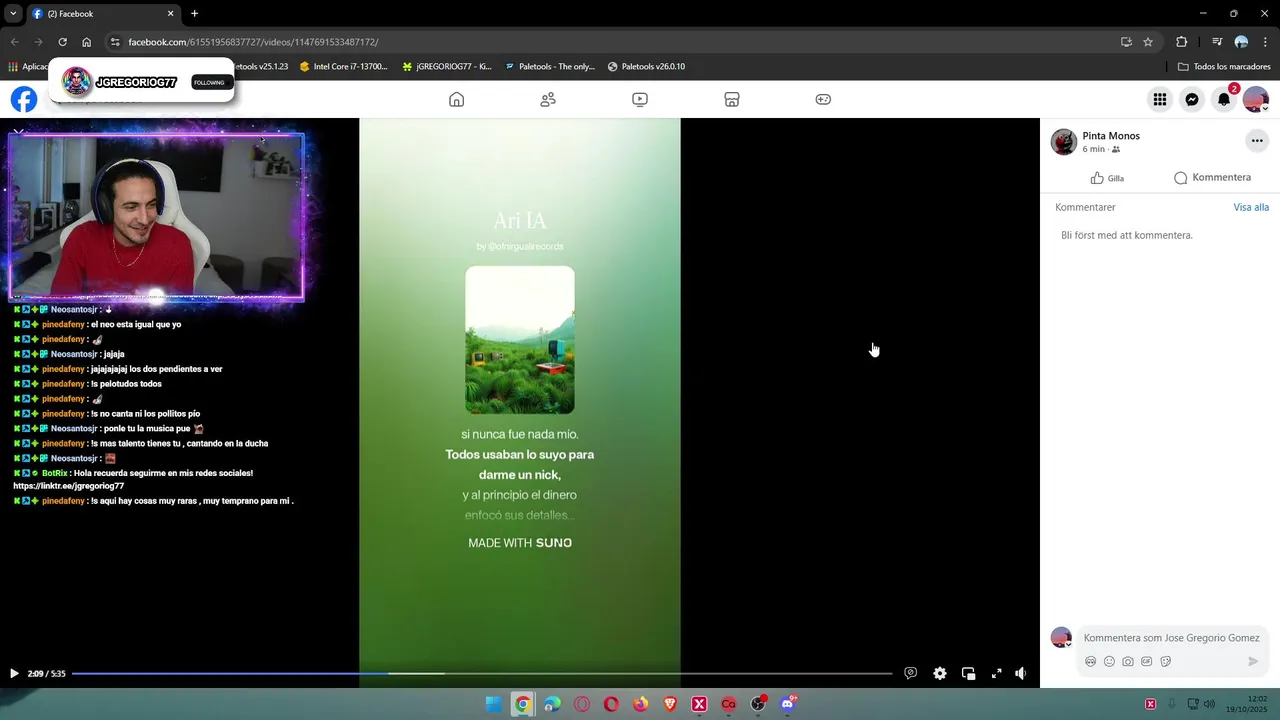The height and width of the screenshot is (720, 1280).
Task: Toggle video captions
Action: [x=910, y=673]
